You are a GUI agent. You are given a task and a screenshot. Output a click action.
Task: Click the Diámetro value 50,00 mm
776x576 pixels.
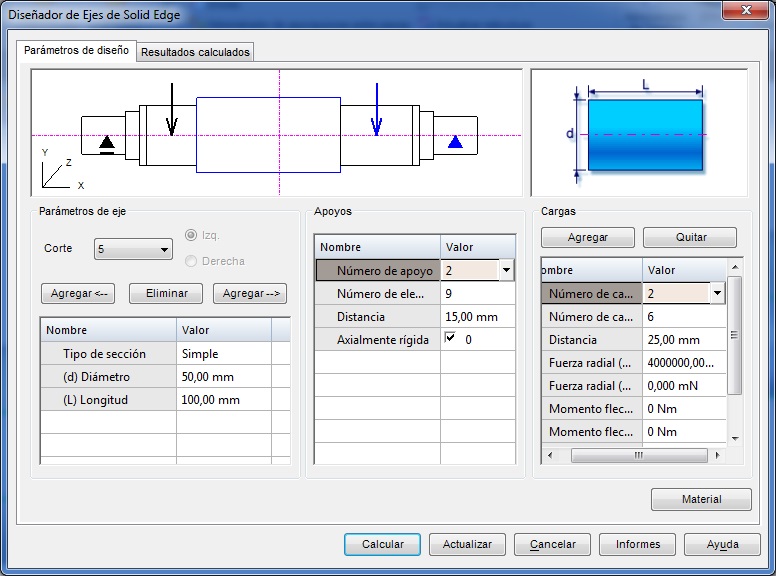[x=224, y=377]
